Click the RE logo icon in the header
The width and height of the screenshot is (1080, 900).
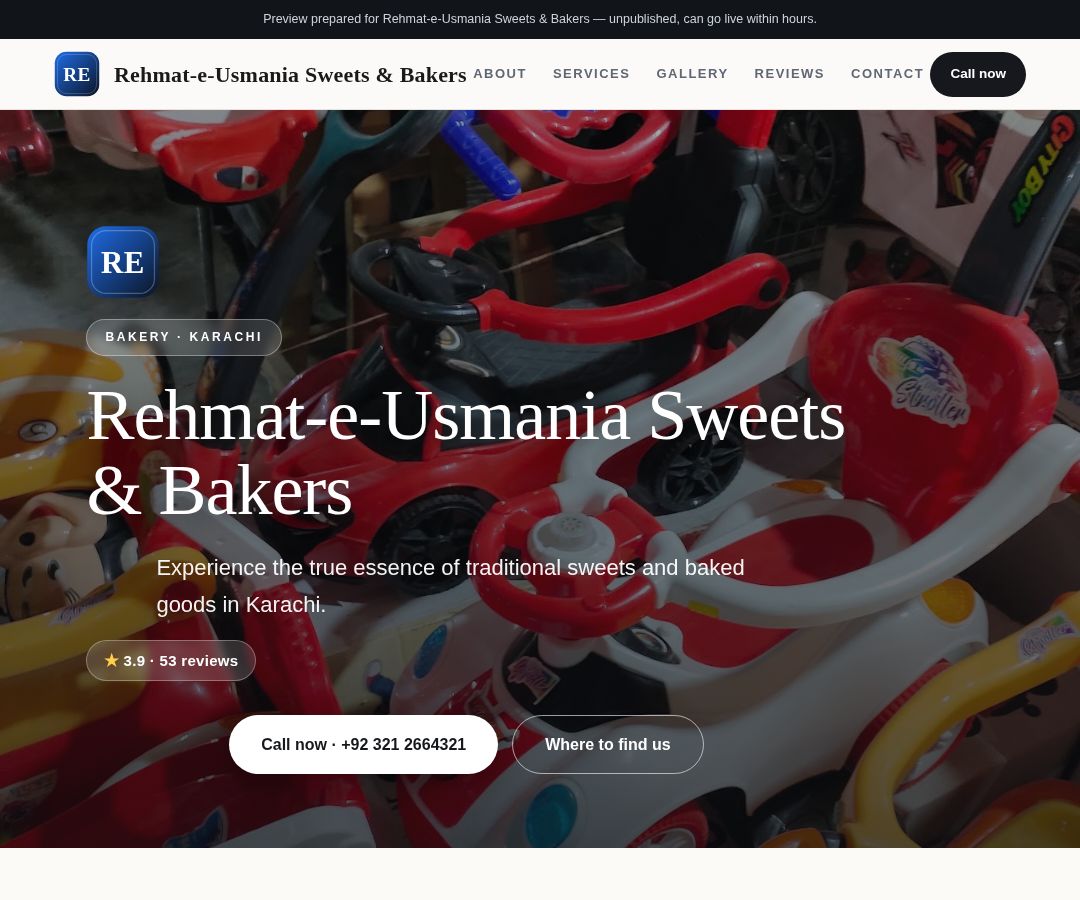(76, 74)
